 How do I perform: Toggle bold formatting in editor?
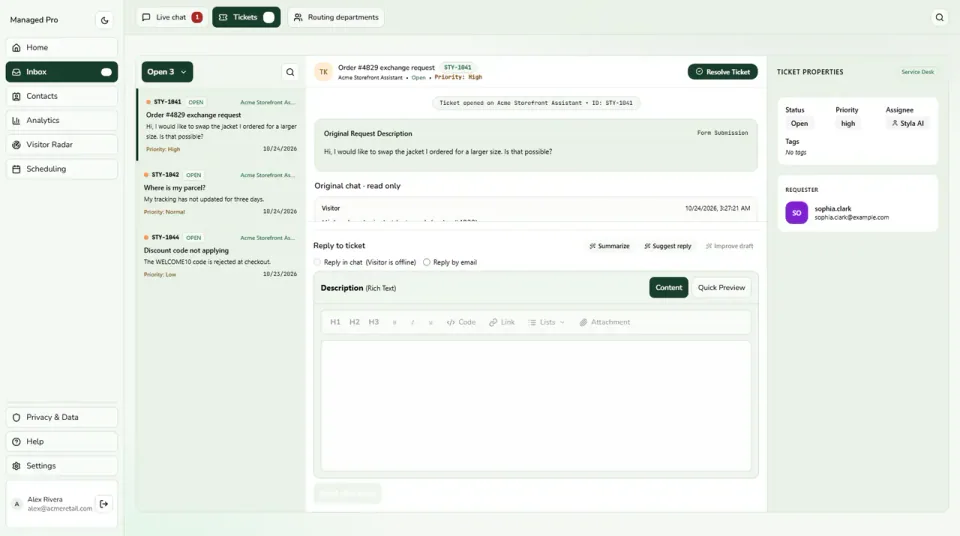(394, 322)
